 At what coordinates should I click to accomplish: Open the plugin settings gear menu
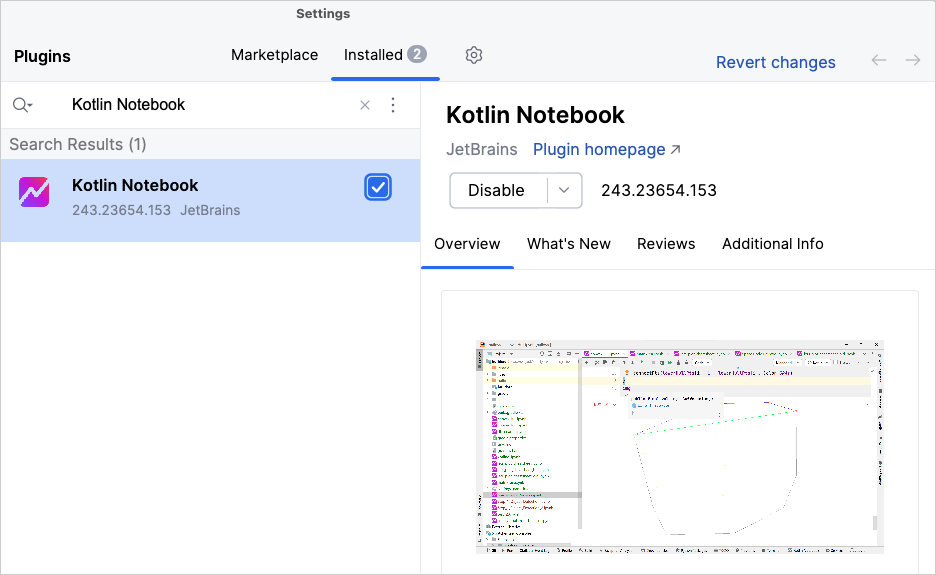click(x=473, y=55)
